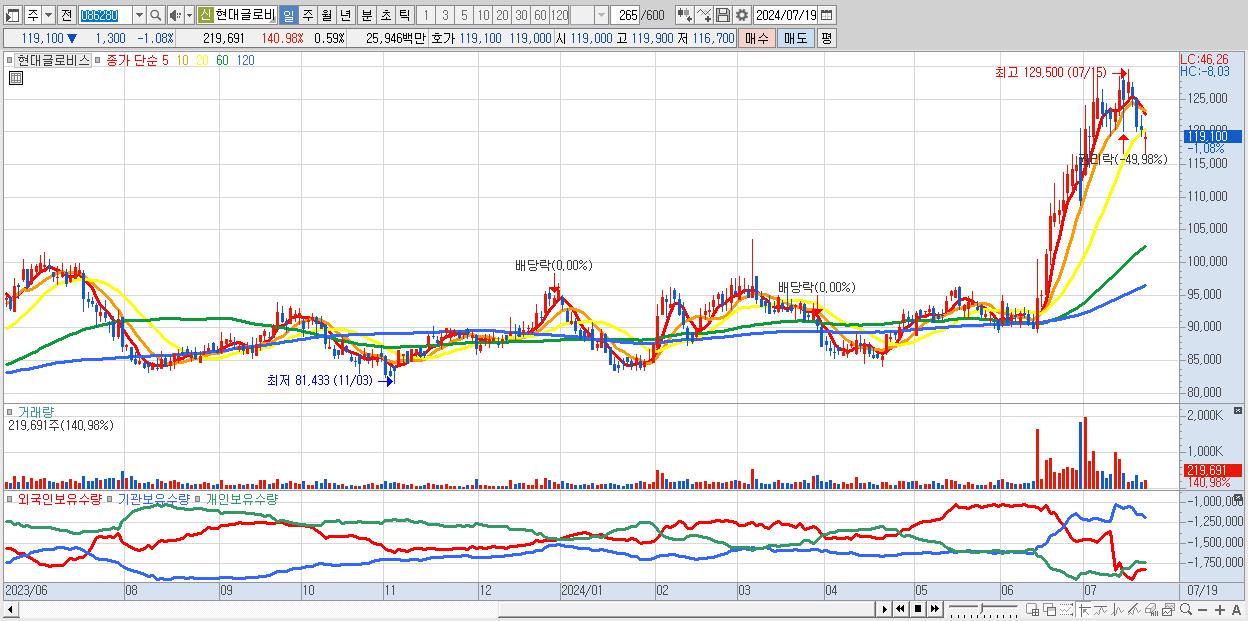Select the 초 second chart period

(385, 16)
